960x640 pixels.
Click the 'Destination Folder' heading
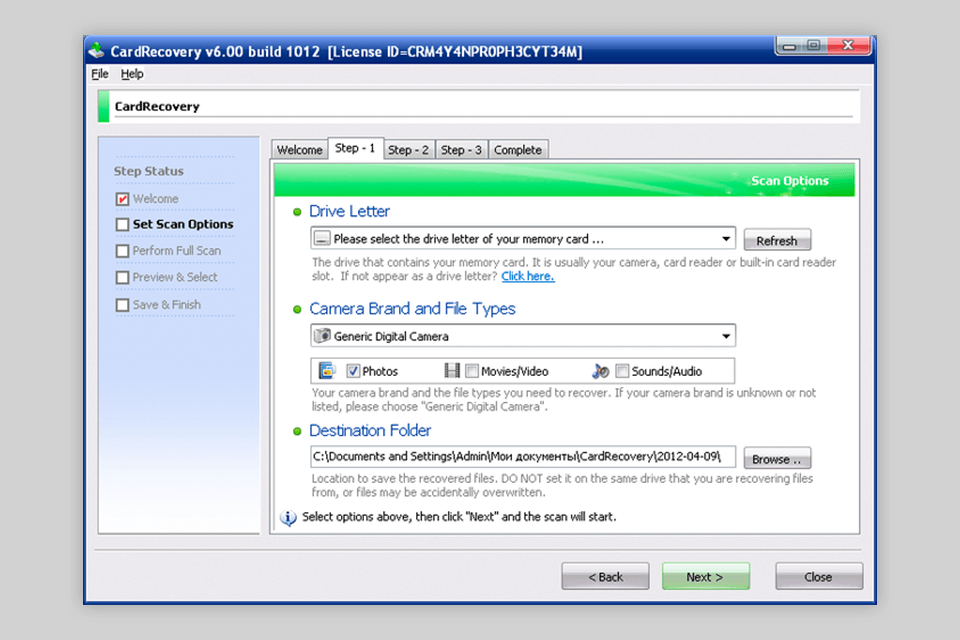click(x=370, y=431)
